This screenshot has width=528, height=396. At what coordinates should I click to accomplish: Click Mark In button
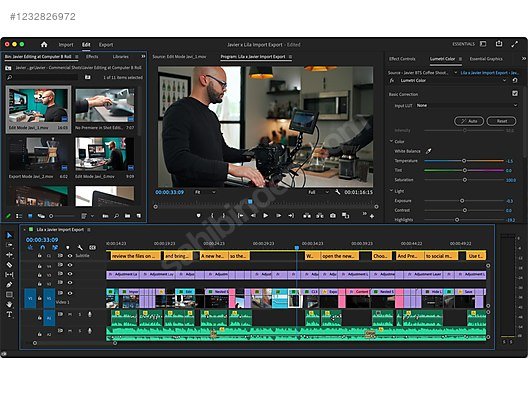tap(212, 216)
